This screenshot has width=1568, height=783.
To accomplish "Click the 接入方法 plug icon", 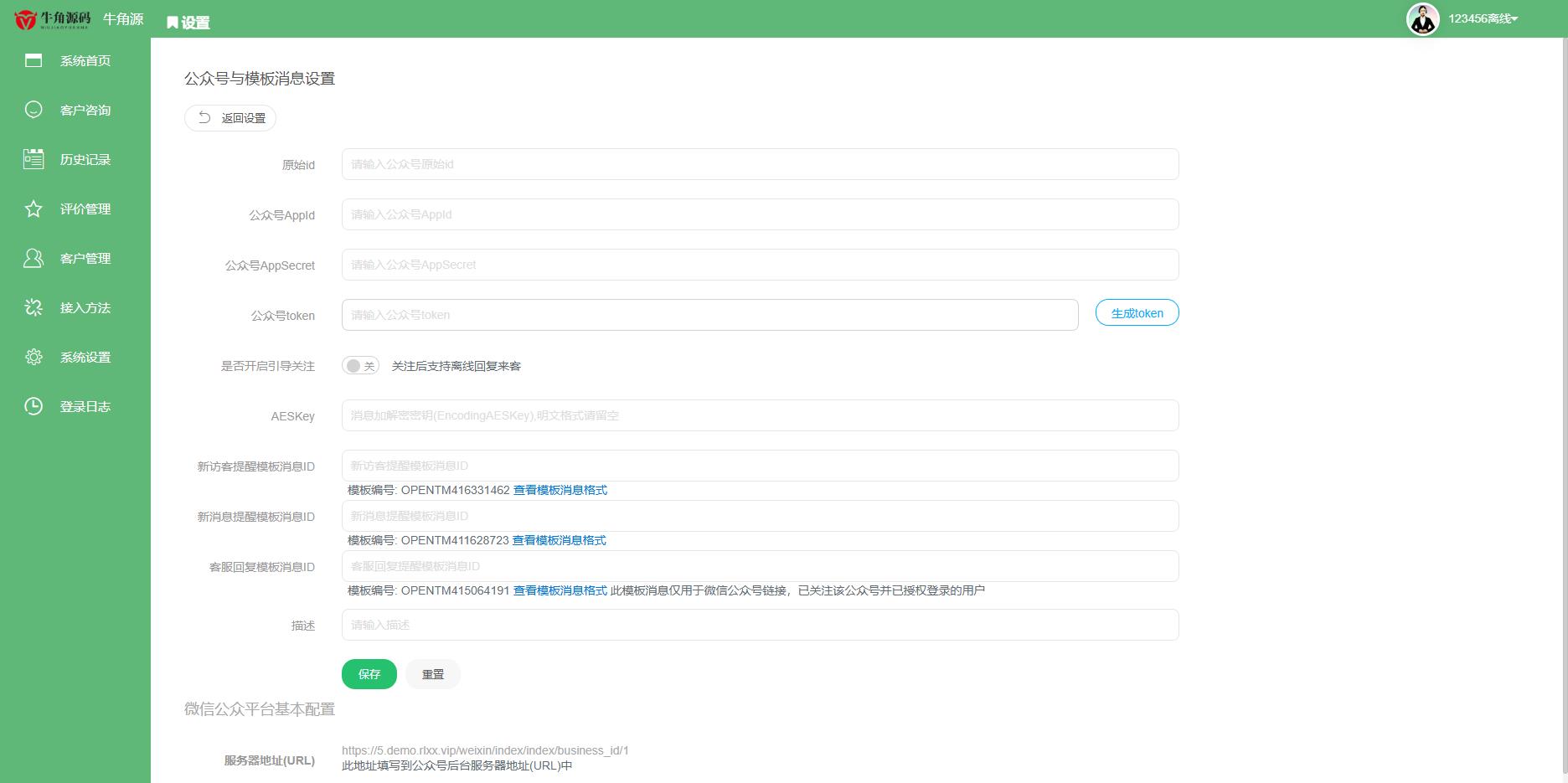I will pos(34,307).
